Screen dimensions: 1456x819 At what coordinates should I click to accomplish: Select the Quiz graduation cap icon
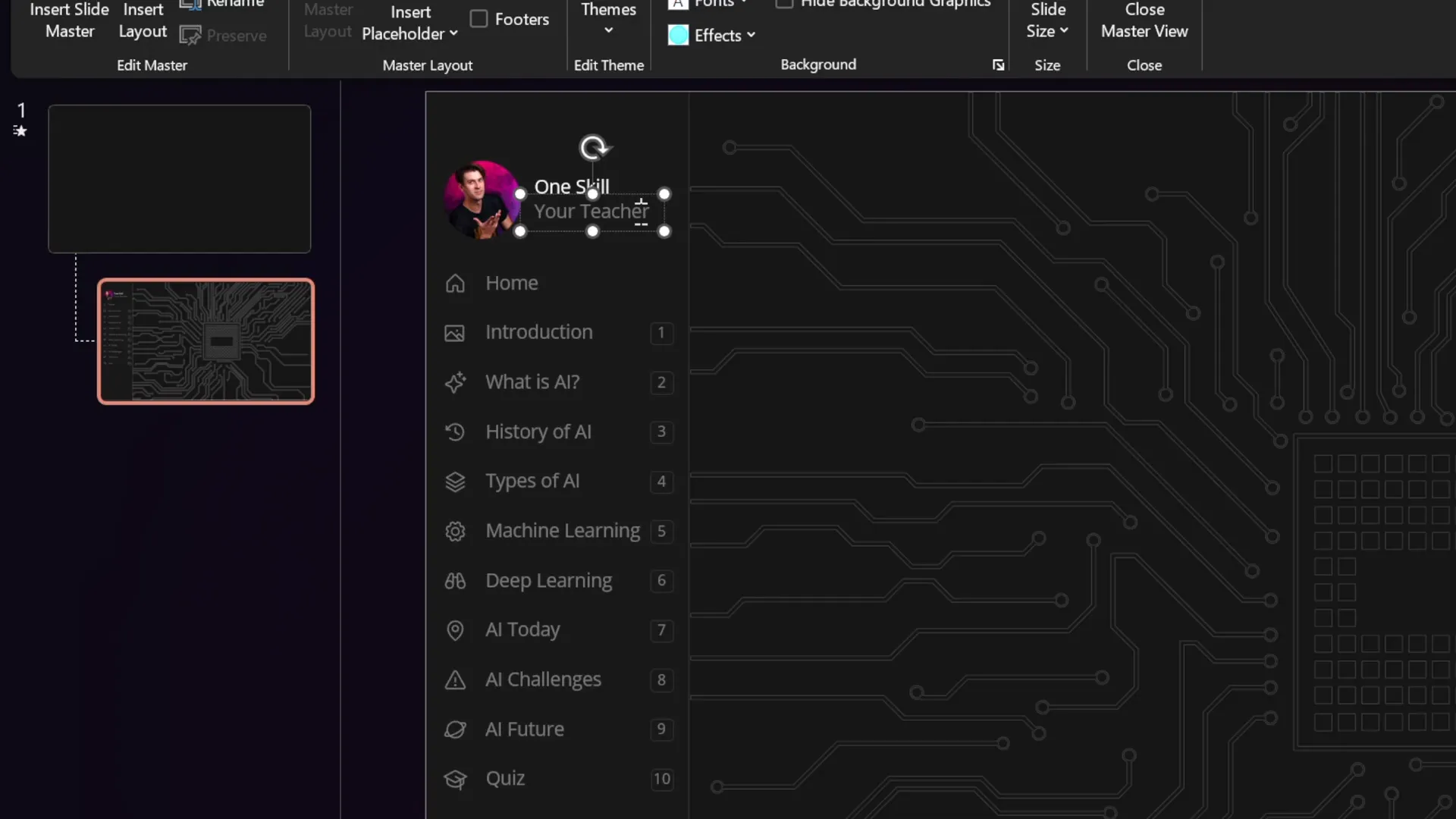pos(455,779)
